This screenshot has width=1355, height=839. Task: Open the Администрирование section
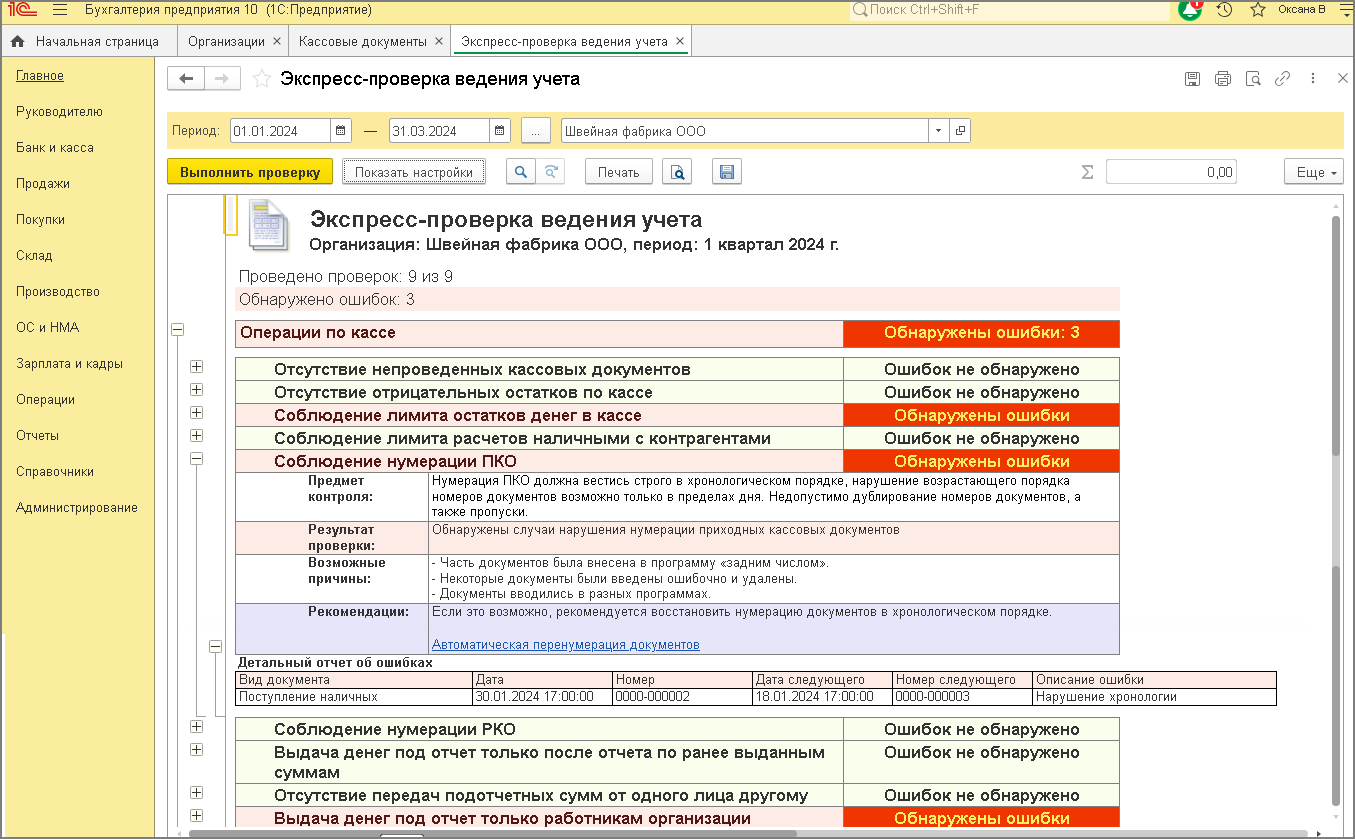point(77,508)
